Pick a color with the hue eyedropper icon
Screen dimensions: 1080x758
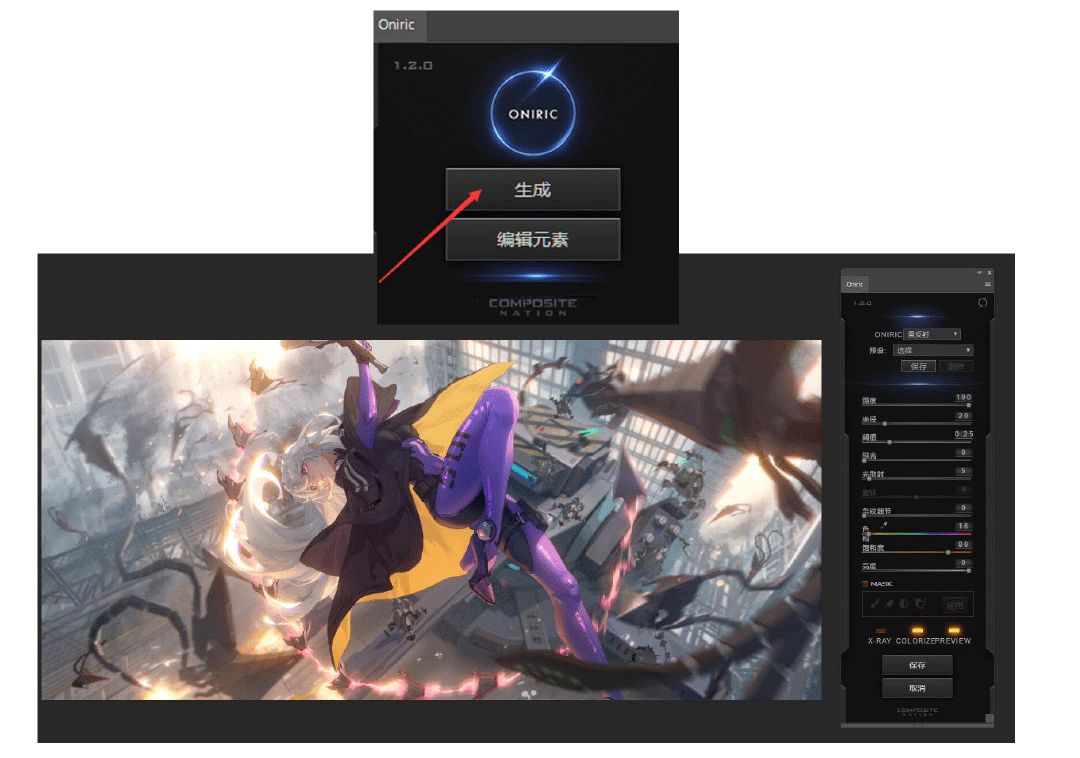(884, 525)
